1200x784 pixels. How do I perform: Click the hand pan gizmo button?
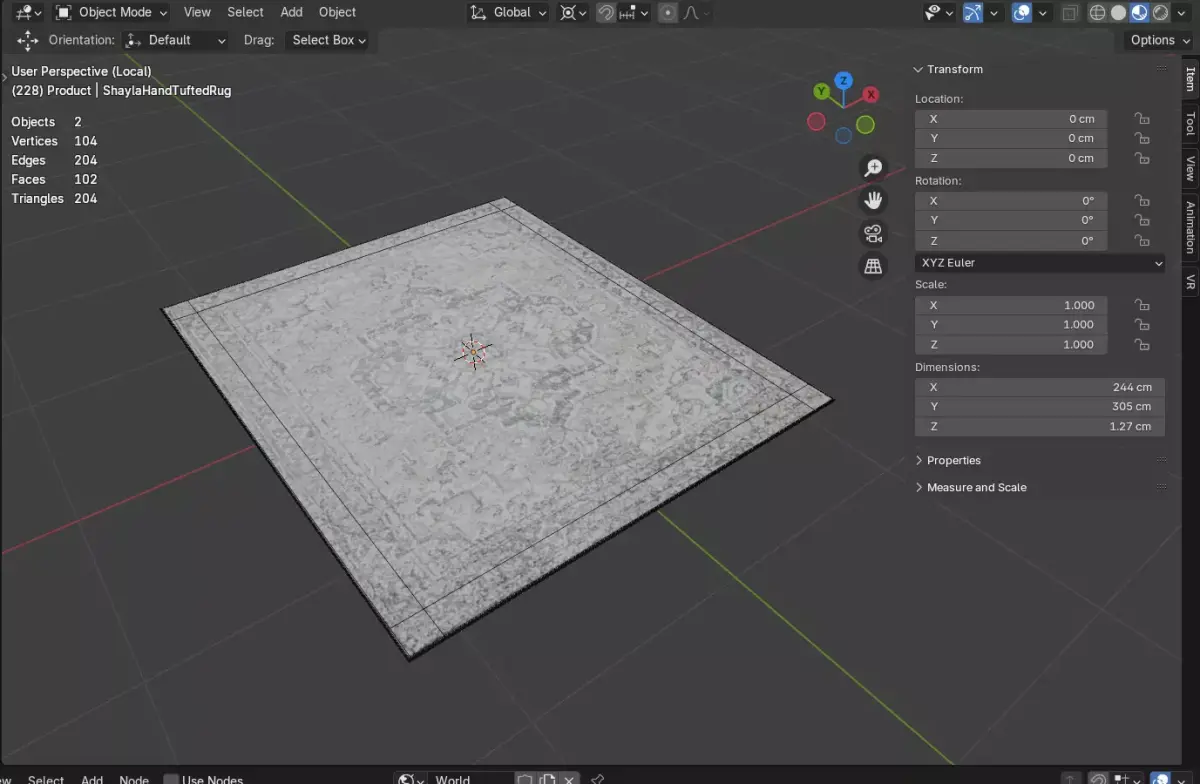click(873, 200)
